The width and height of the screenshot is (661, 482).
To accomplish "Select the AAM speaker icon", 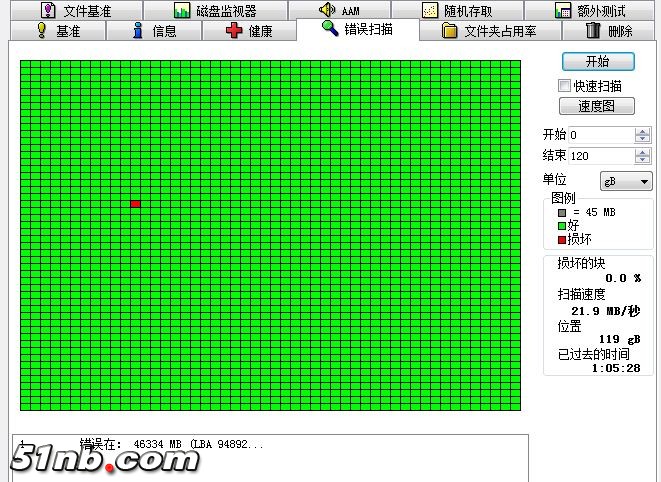I will tap(326, 11).
